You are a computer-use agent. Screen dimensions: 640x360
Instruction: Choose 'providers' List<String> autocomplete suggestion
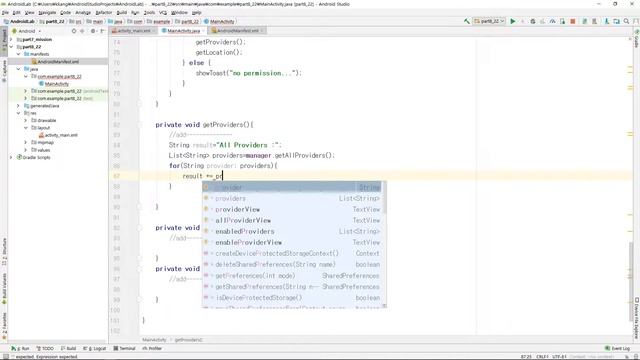pos(292,198)
